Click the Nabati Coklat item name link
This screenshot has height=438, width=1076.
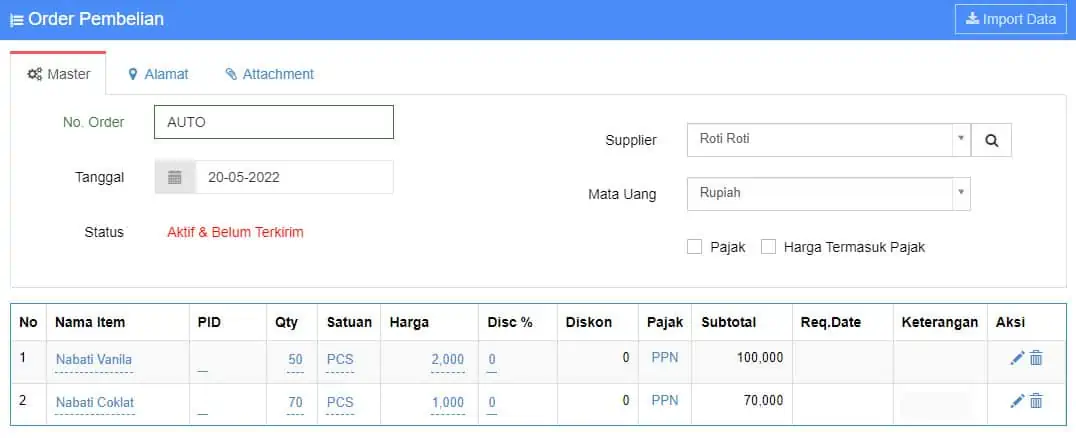tap(94, 402)
